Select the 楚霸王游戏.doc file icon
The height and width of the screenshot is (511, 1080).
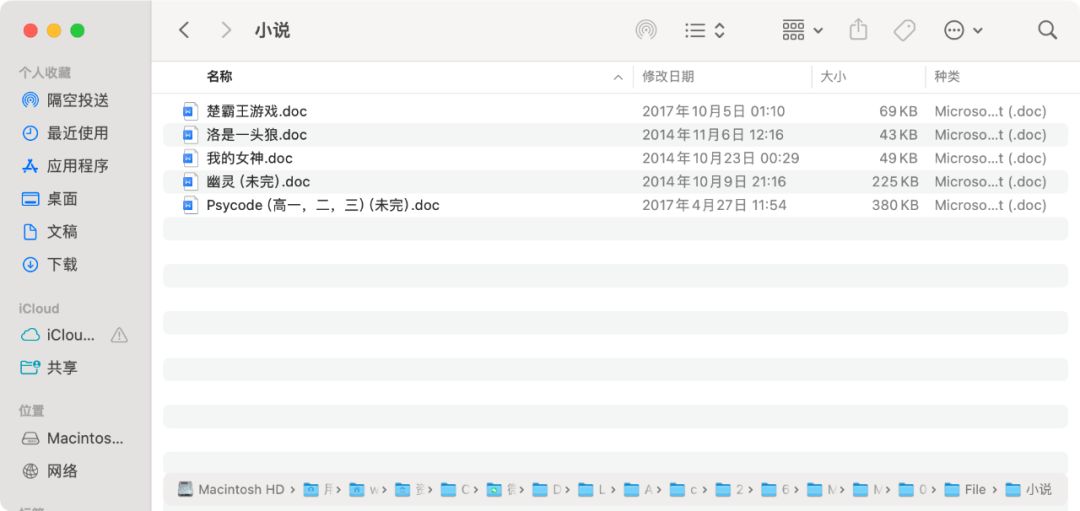(190, 111)
